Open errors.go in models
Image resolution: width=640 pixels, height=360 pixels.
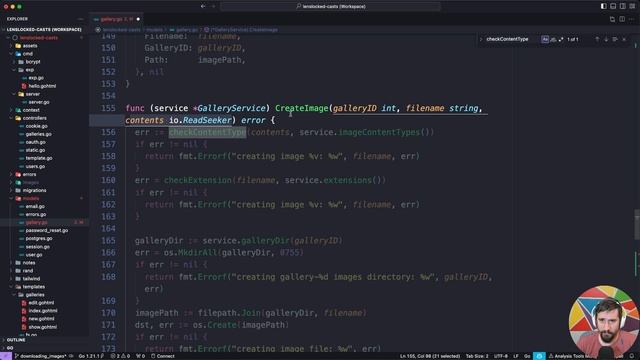pyautogui.click(x=36, y=215)
